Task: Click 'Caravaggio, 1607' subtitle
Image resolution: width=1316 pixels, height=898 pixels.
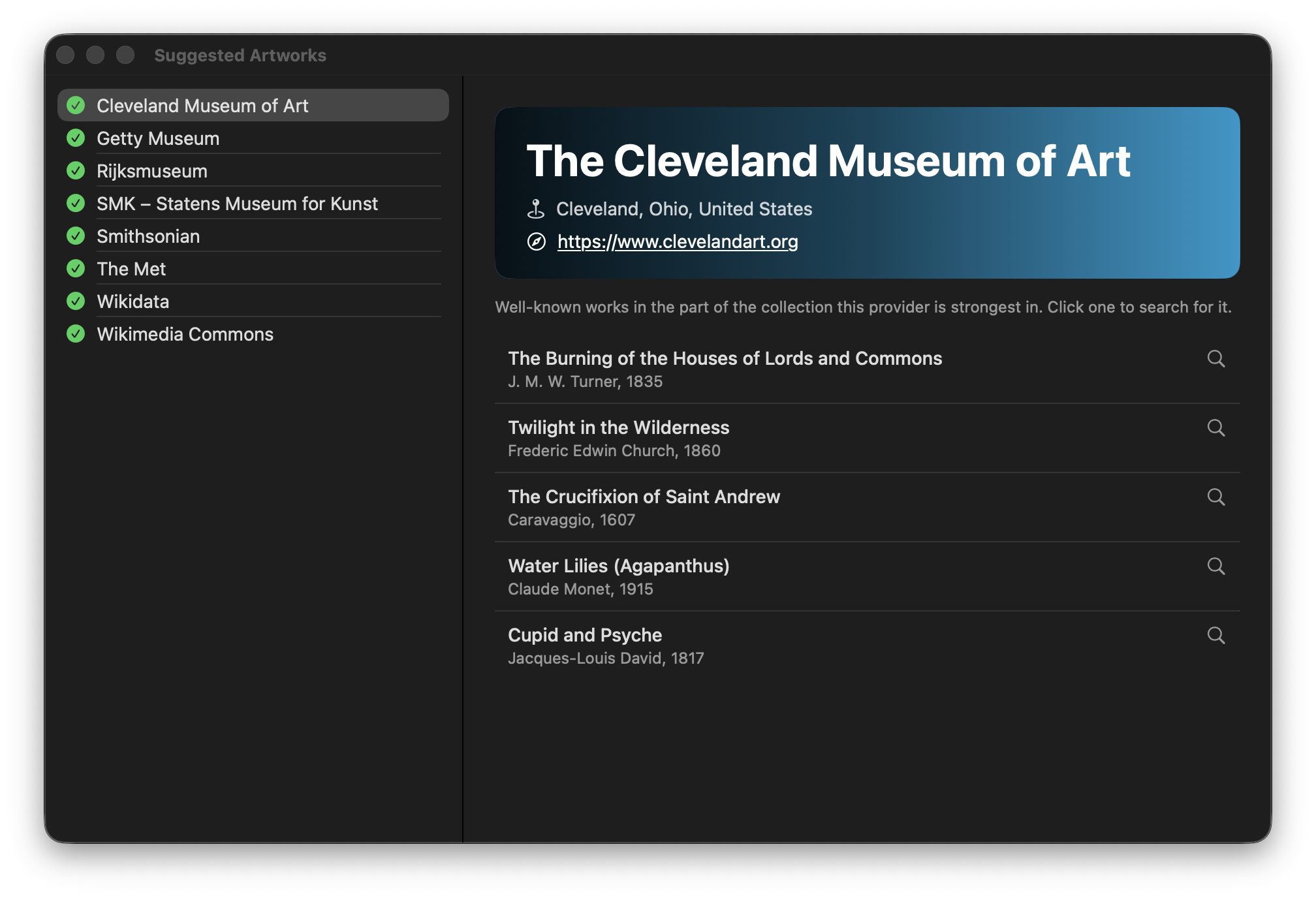Action: (x=571, y=519)
